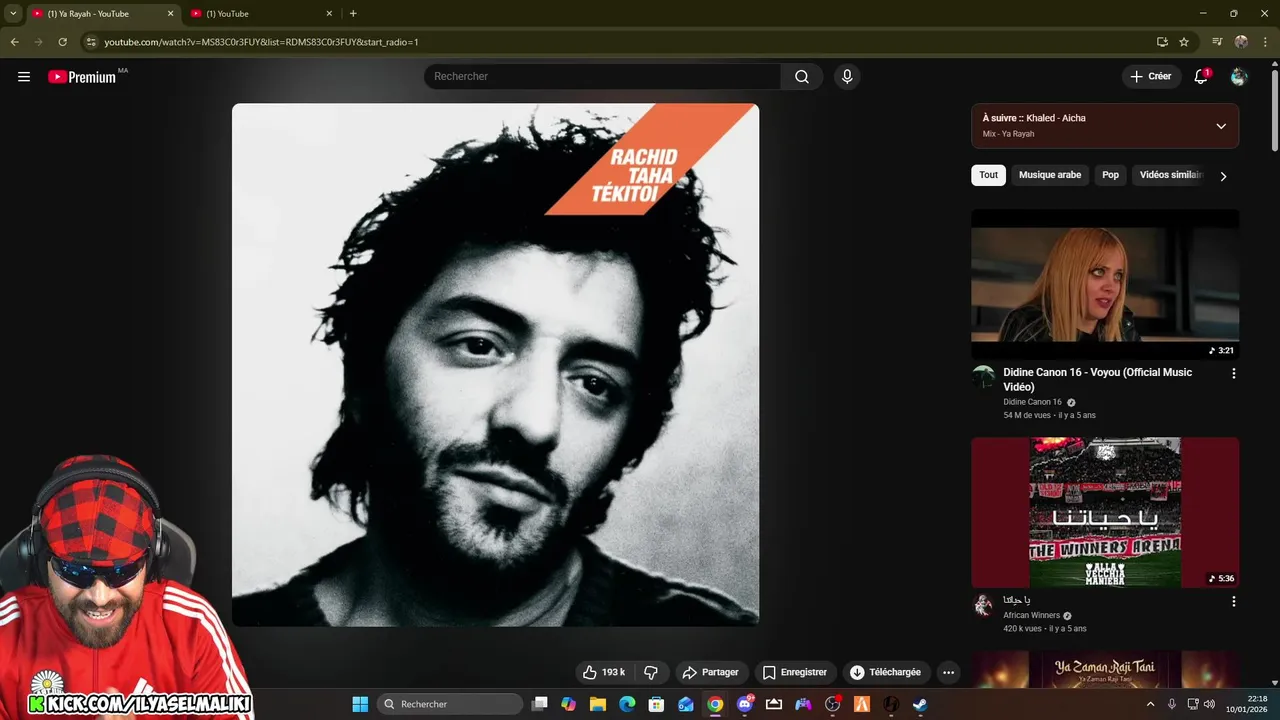Expand the À suivre mix playlist panel

(x=1221, y=126)
